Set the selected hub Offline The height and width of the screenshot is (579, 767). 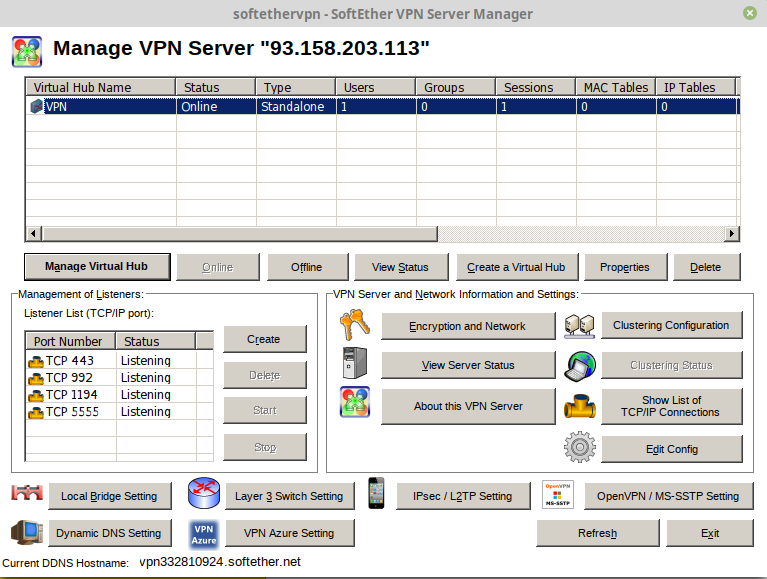click(x=308, y=267)
